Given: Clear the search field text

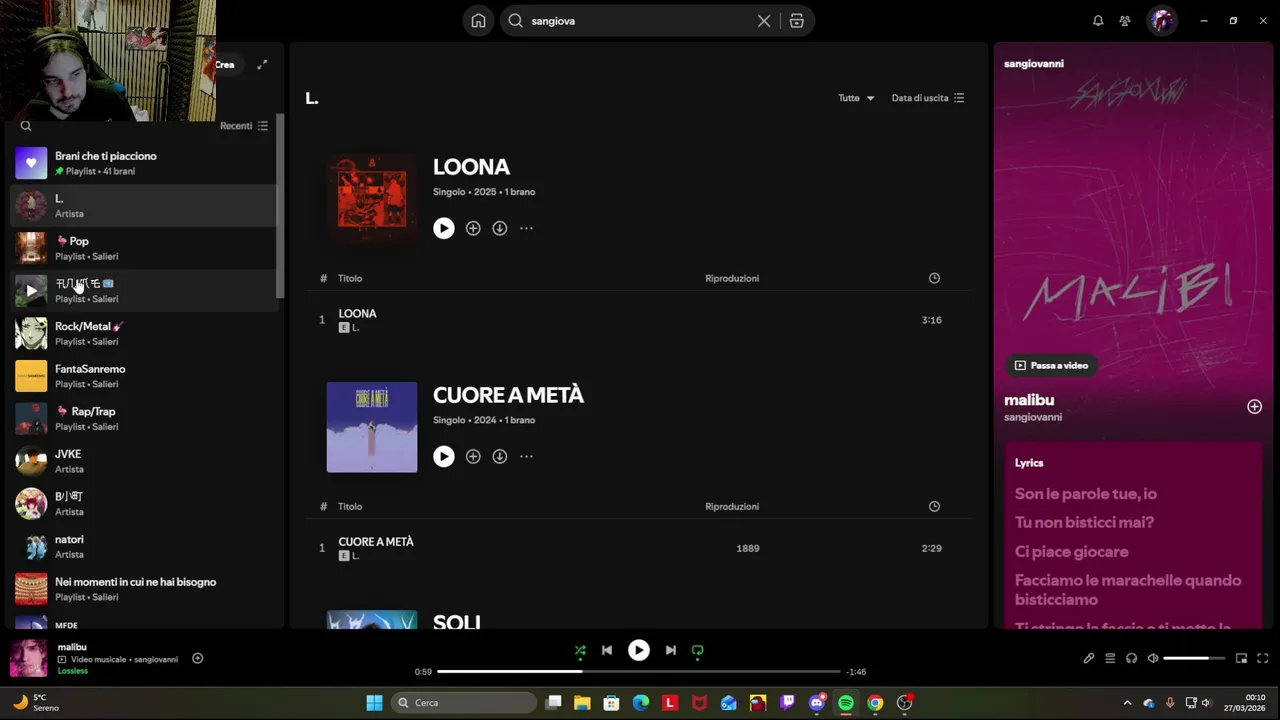Looking at the screenshot, I should click(x=764, y=21).
